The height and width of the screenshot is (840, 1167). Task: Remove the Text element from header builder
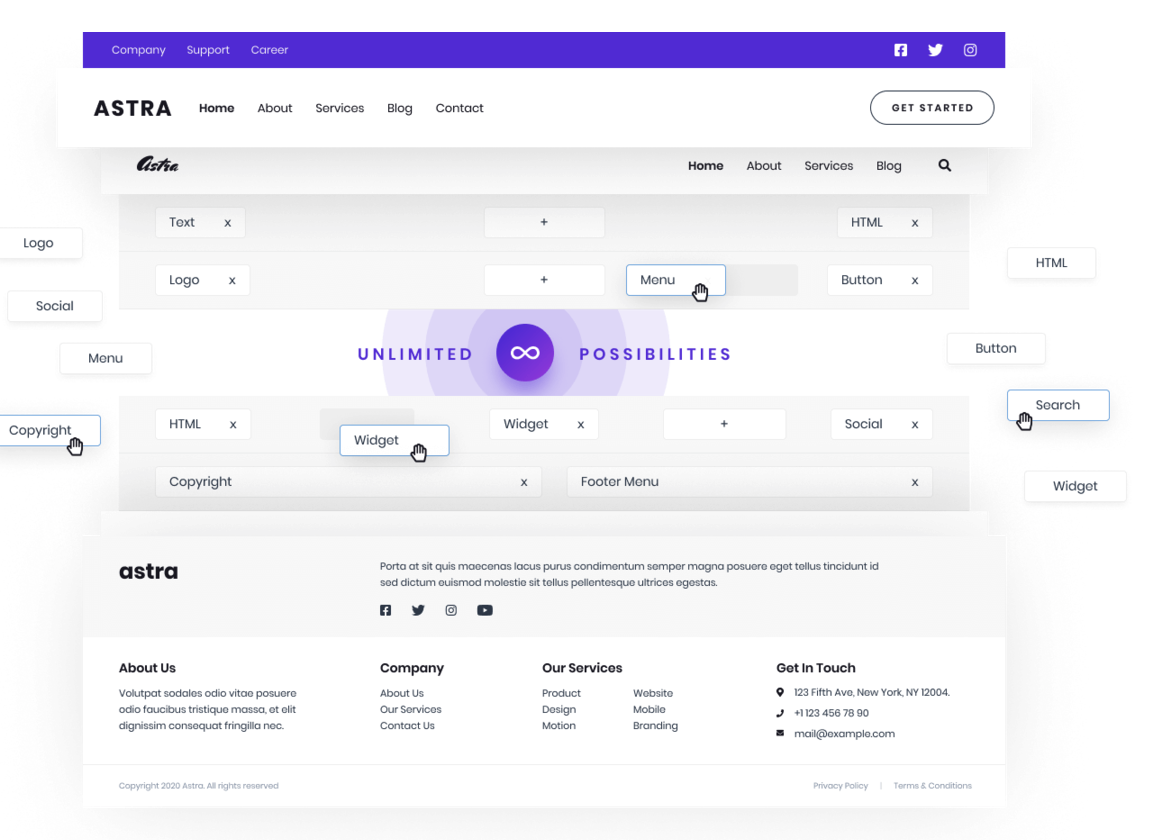click(227, 223)
